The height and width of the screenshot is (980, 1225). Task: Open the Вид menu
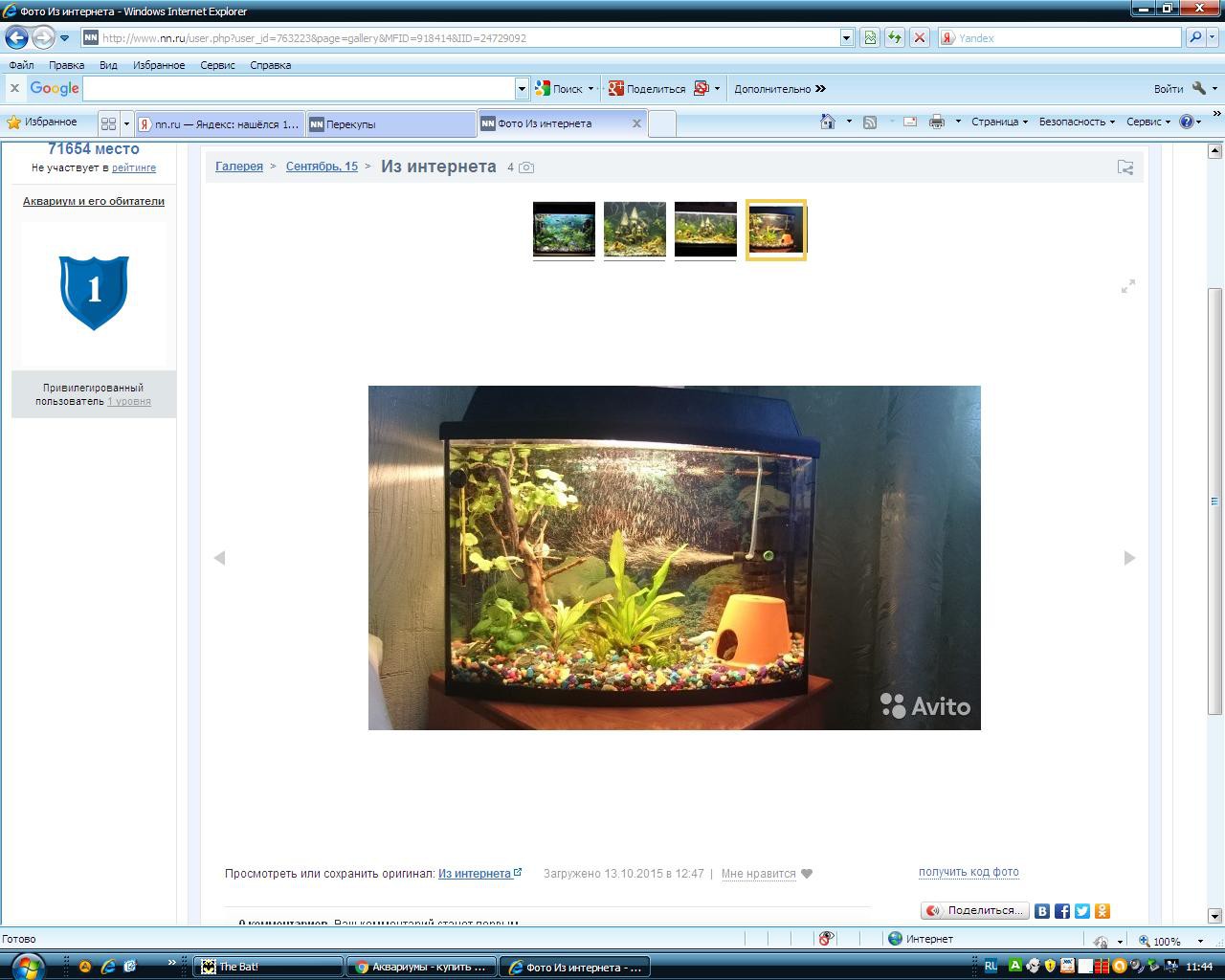(x=108, y=65)
